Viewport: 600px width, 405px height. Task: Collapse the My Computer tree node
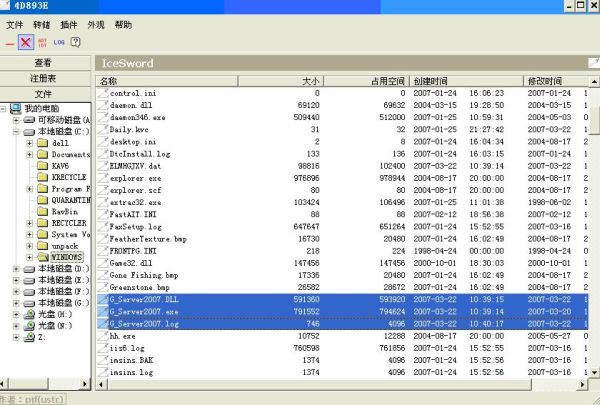(x=3, y=109)
